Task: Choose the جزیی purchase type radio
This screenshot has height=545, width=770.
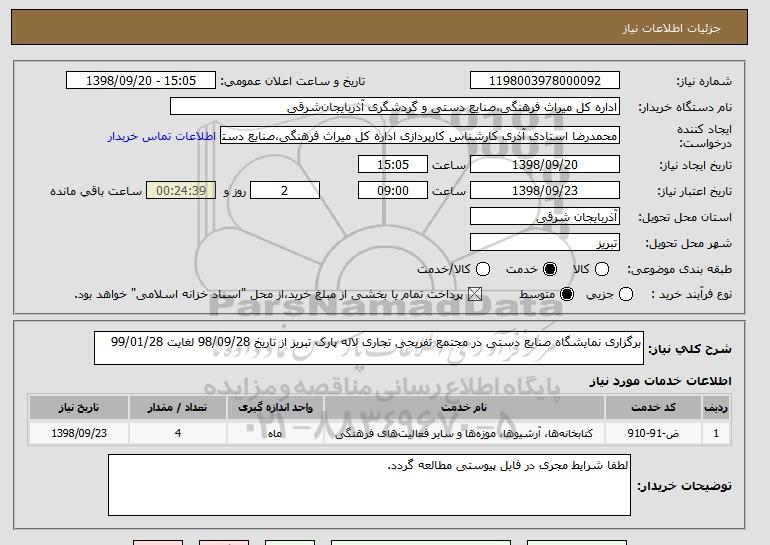Action: tap(626, 294)
